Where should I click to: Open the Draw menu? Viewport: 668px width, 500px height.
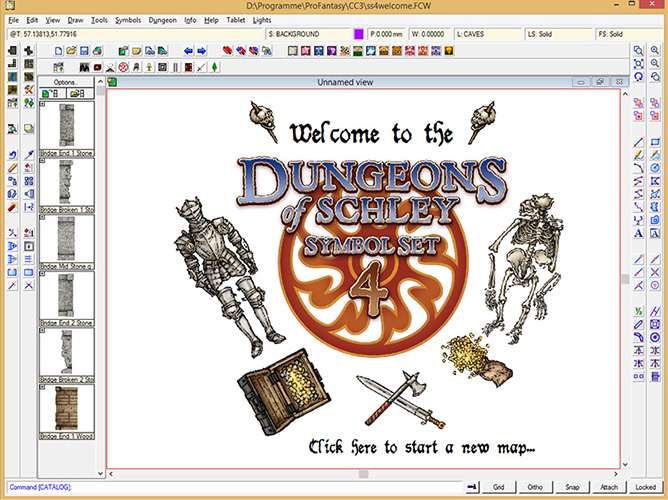(75, 20)
